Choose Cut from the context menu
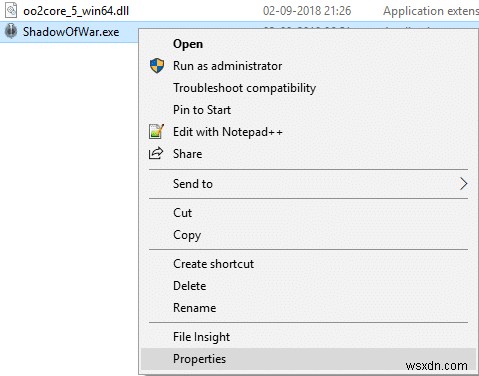The height and width of the screenshot is (376, 479). pyautogui.click(x=308, y=213)
